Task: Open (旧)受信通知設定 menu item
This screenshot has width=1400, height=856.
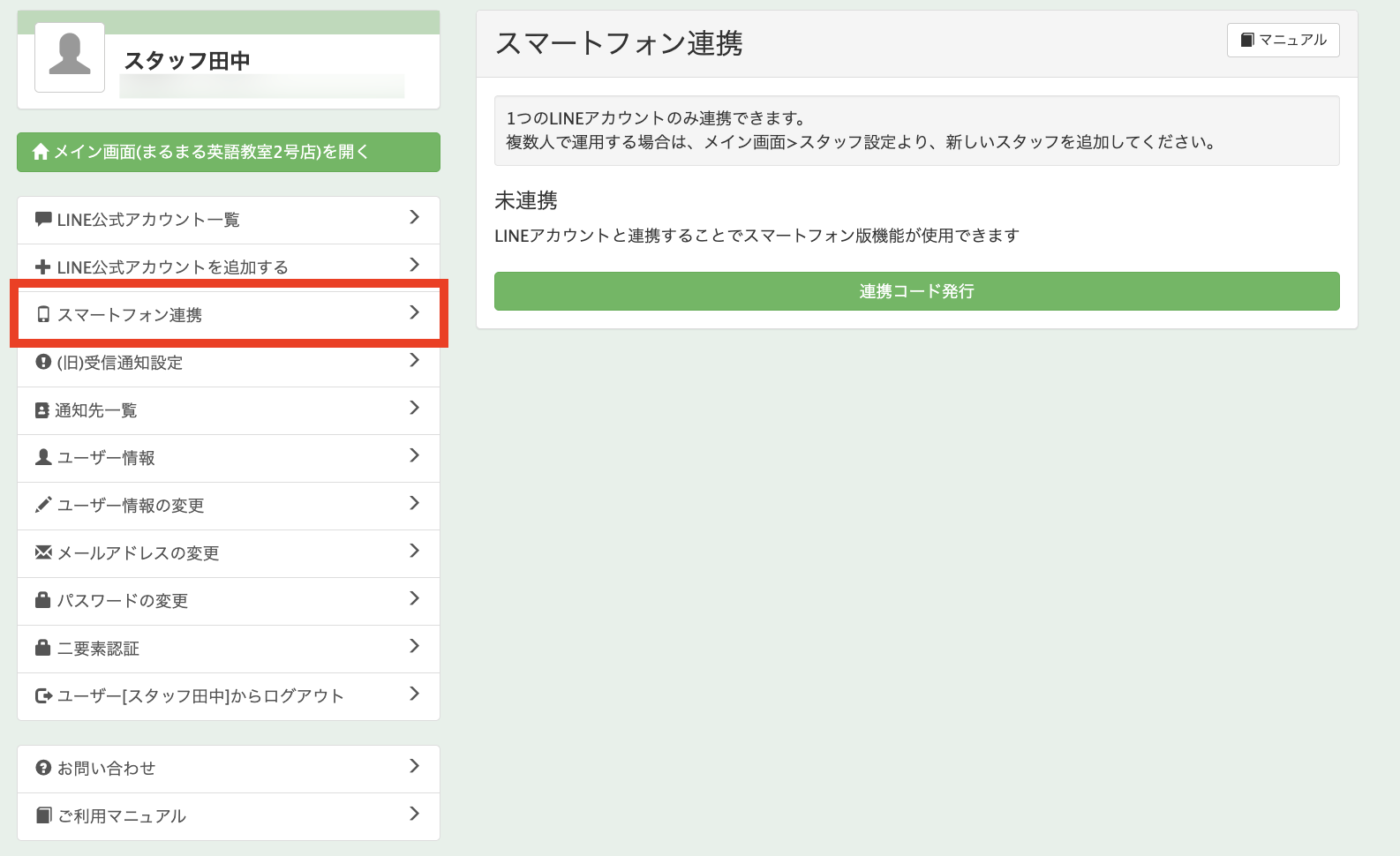Action: click(x=229, y=363)
